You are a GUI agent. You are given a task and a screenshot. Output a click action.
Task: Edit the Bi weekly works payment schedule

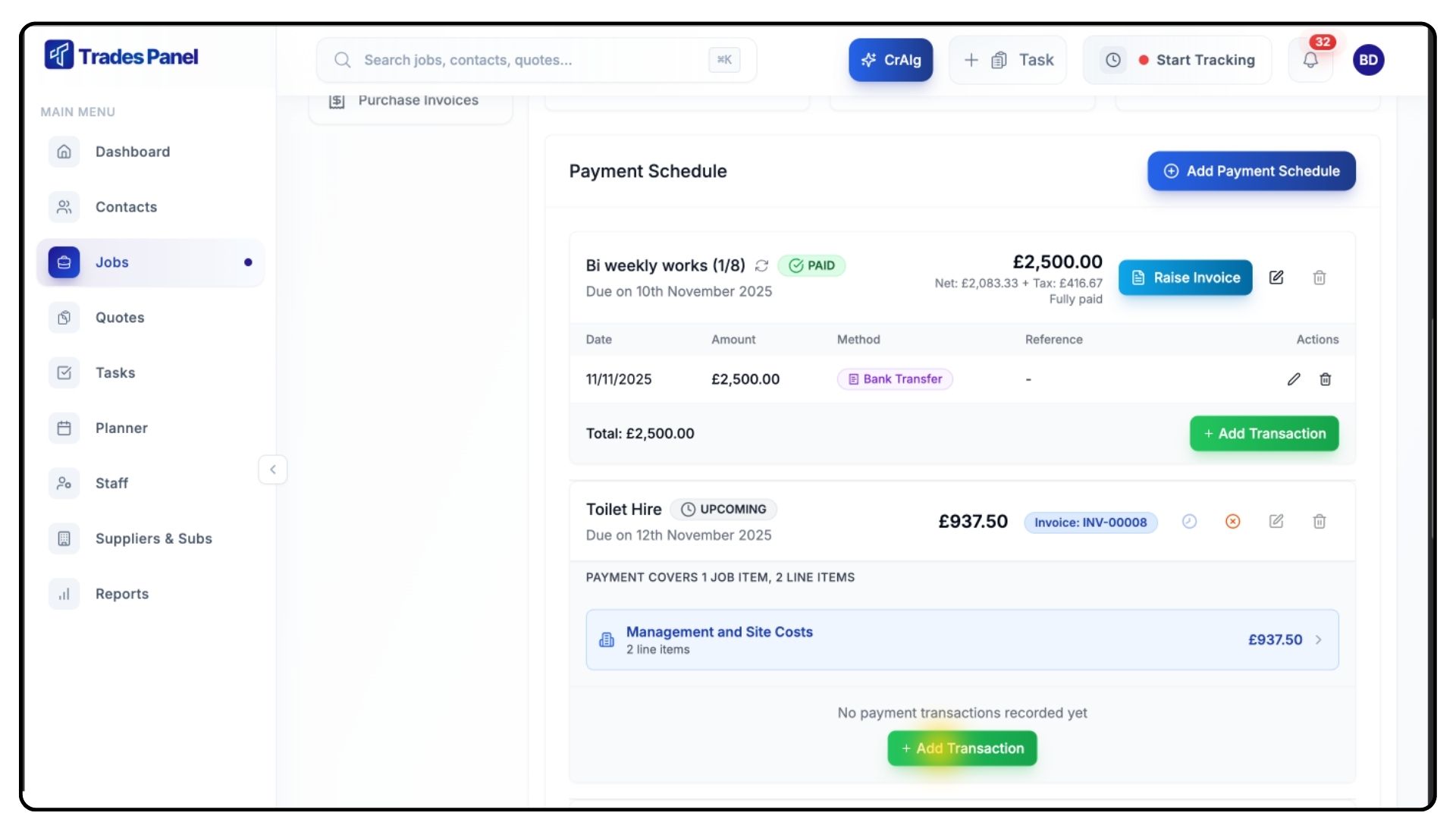1276,278
